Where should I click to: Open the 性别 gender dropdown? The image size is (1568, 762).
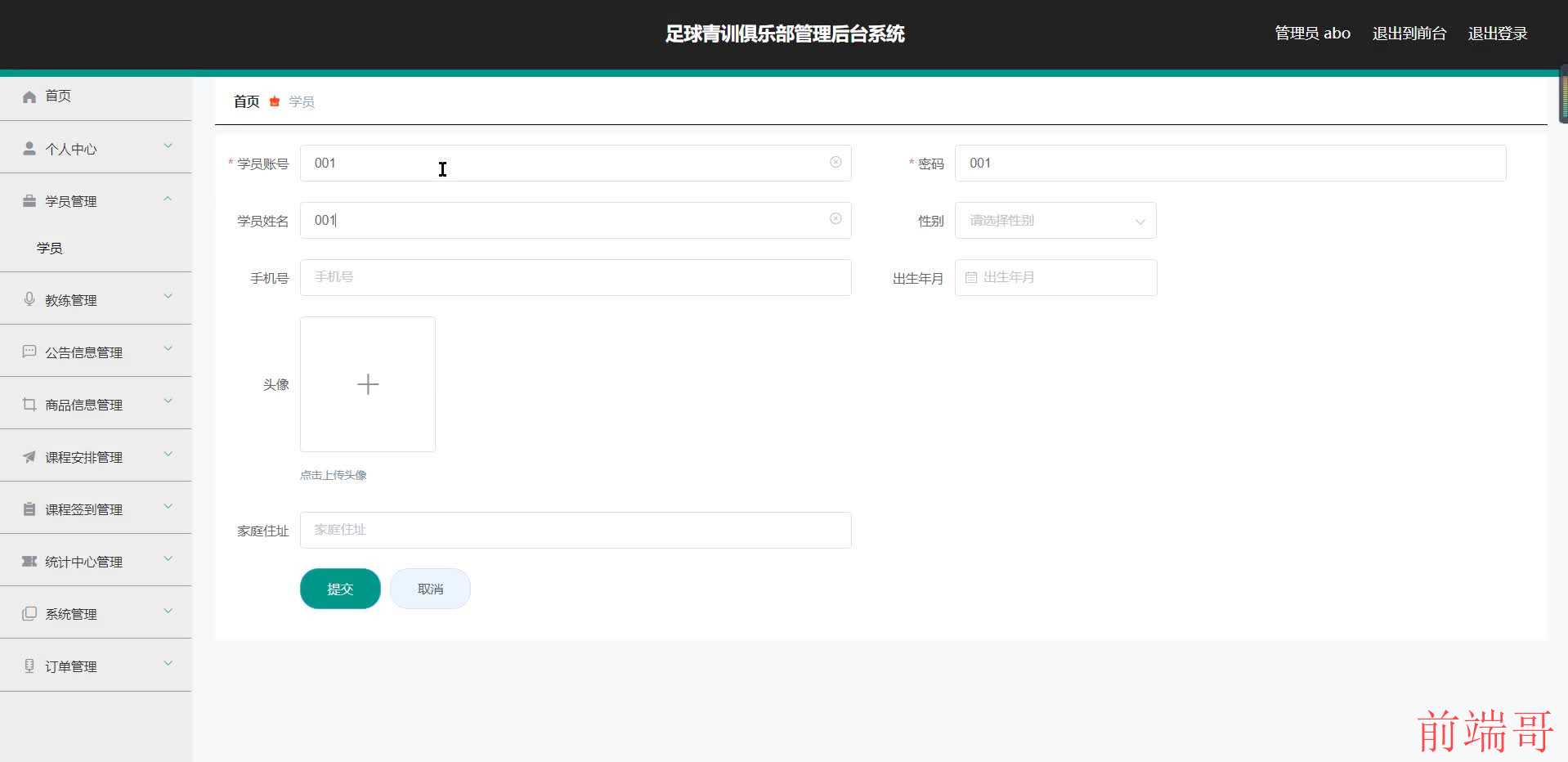[x=1055, y=221]
